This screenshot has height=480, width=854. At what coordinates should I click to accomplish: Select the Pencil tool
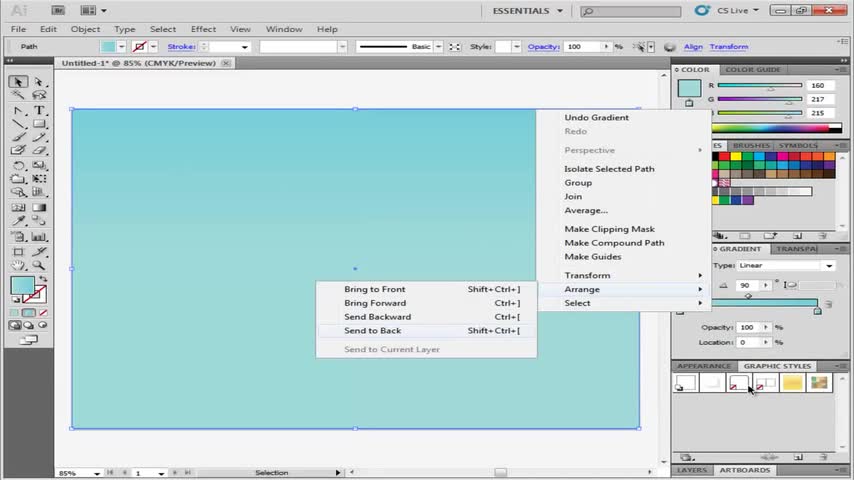[x=39, y=137]
